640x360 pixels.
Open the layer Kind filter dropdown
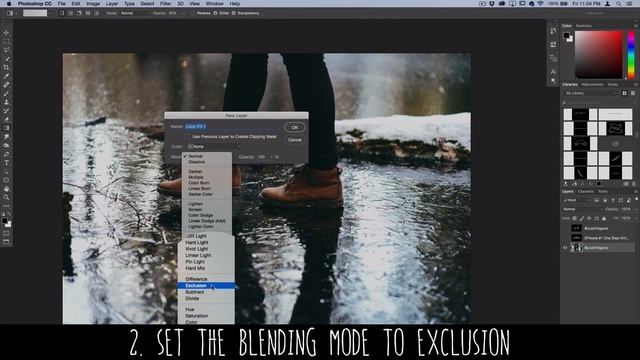coord(577,200)
